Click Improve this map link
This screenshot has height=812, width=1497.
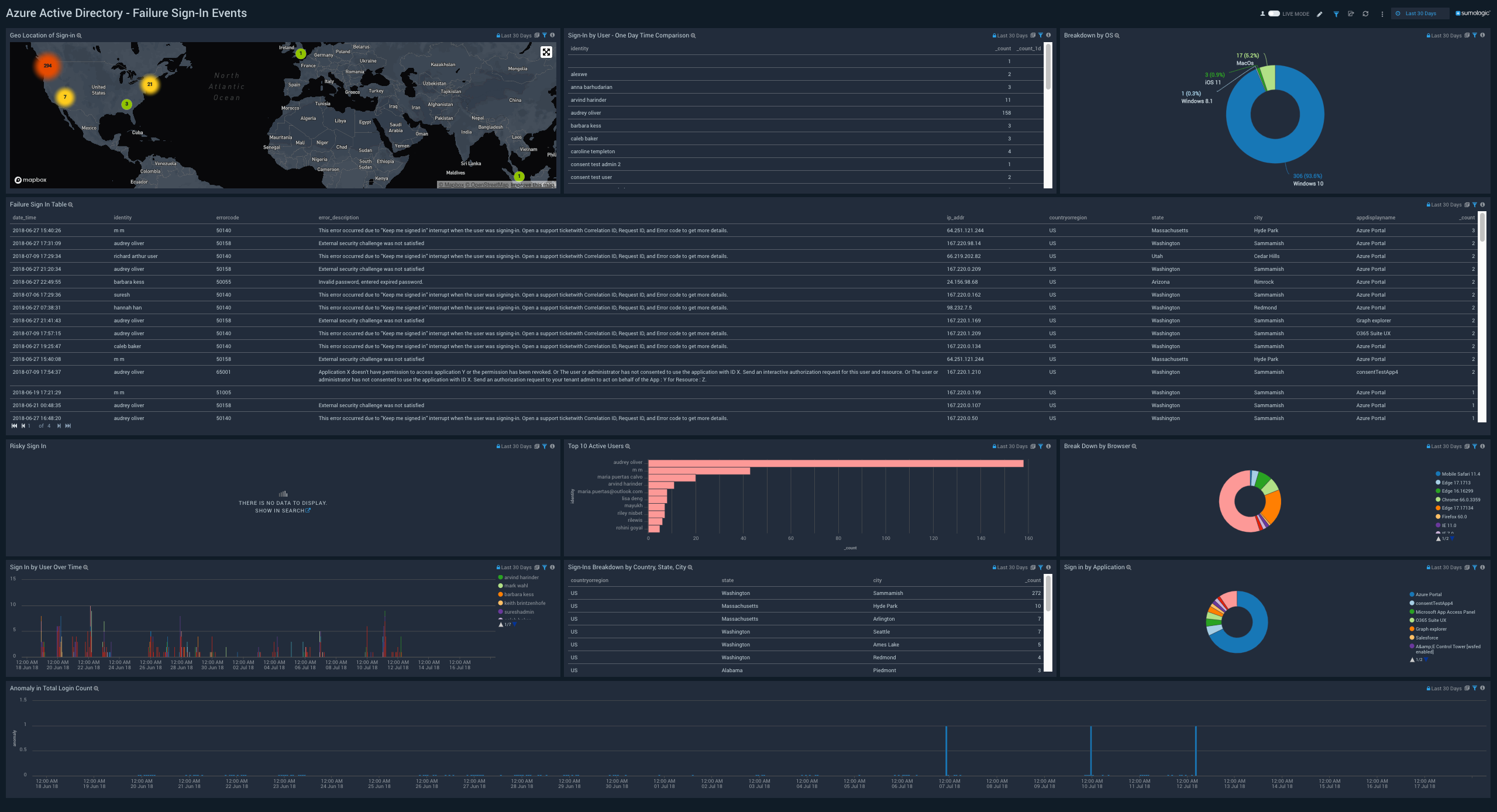[x=533, y=184]
